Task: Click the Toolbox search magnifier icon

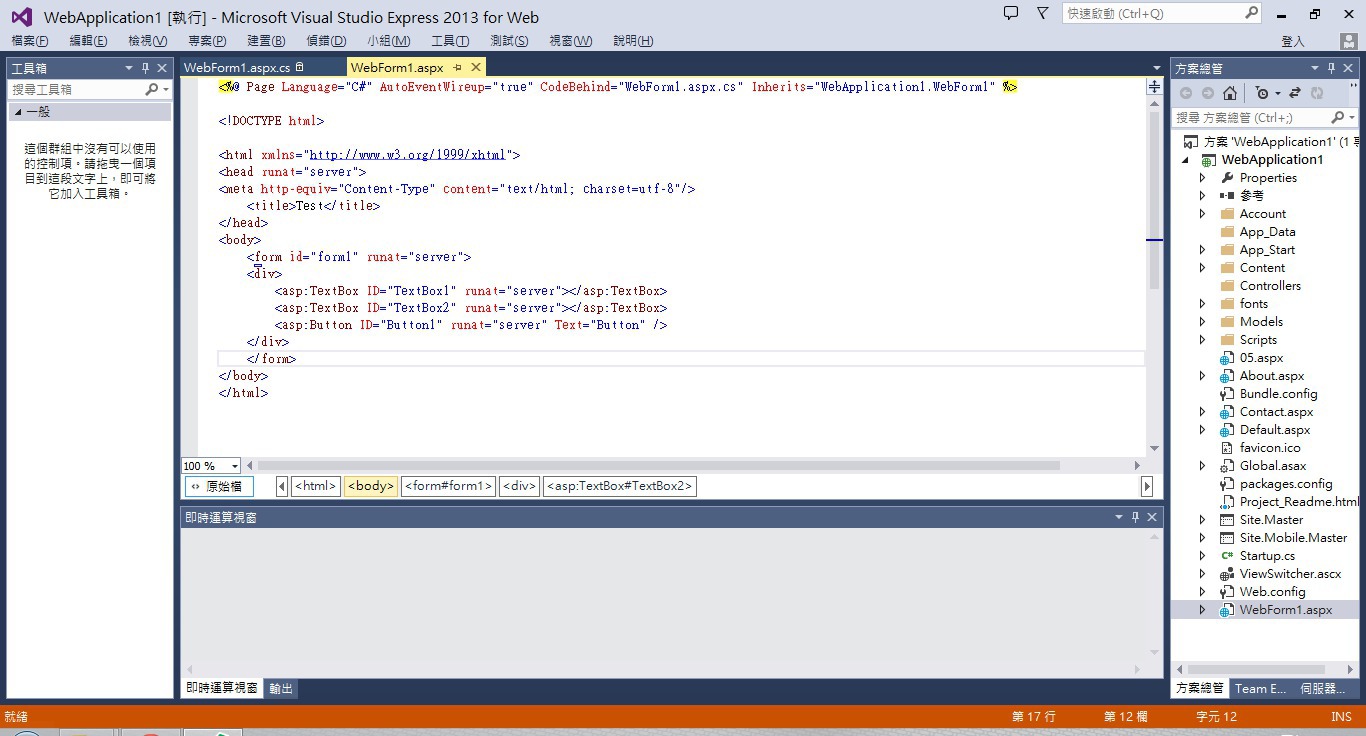Action: click(x=152, y=89)
